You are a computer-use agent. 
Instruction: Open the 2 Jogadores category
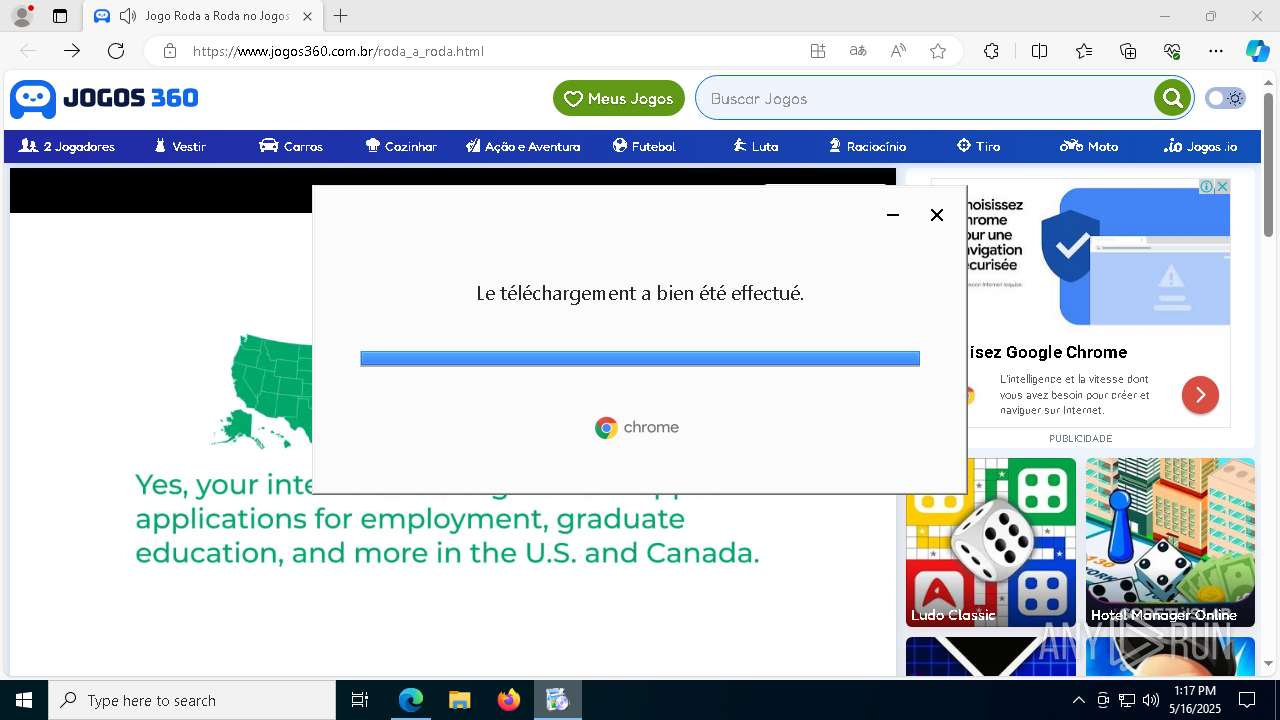pyautogui.click(x=67, y=146)
